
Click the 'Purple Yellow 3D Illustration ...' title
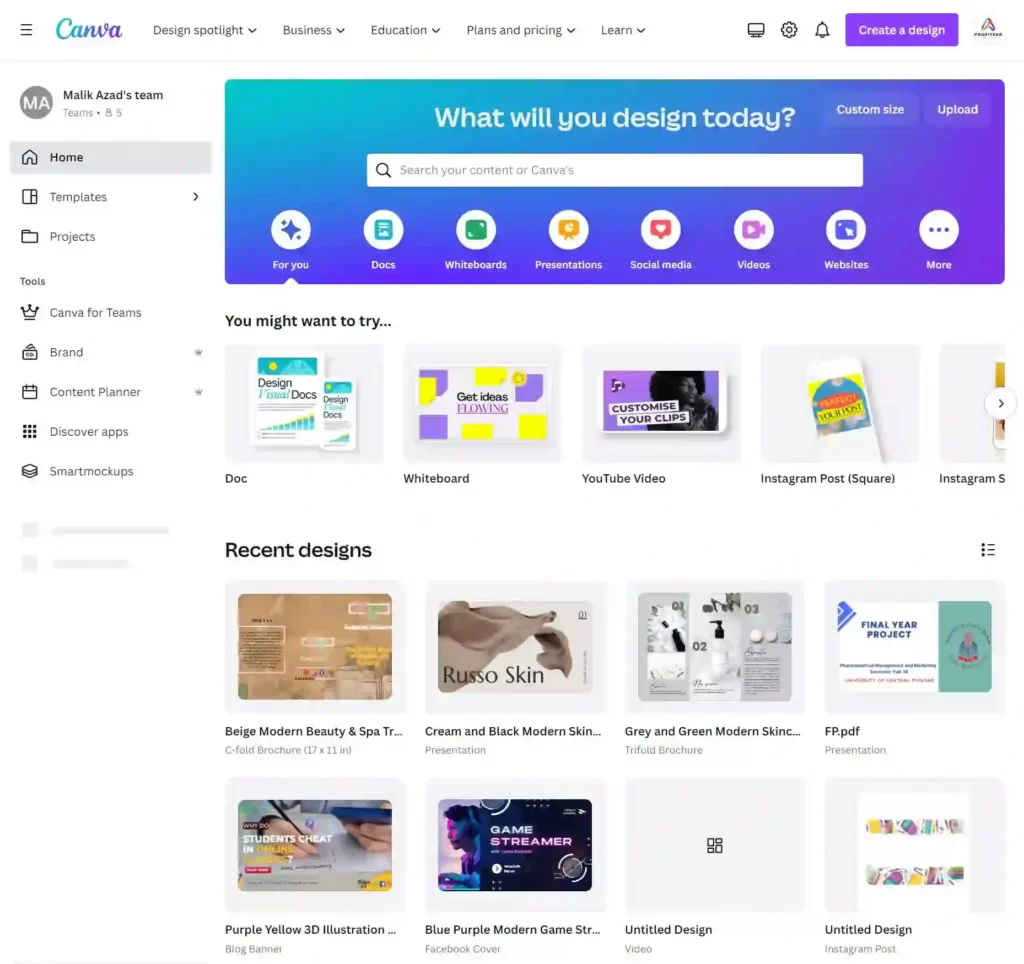(x=310, y=929)
